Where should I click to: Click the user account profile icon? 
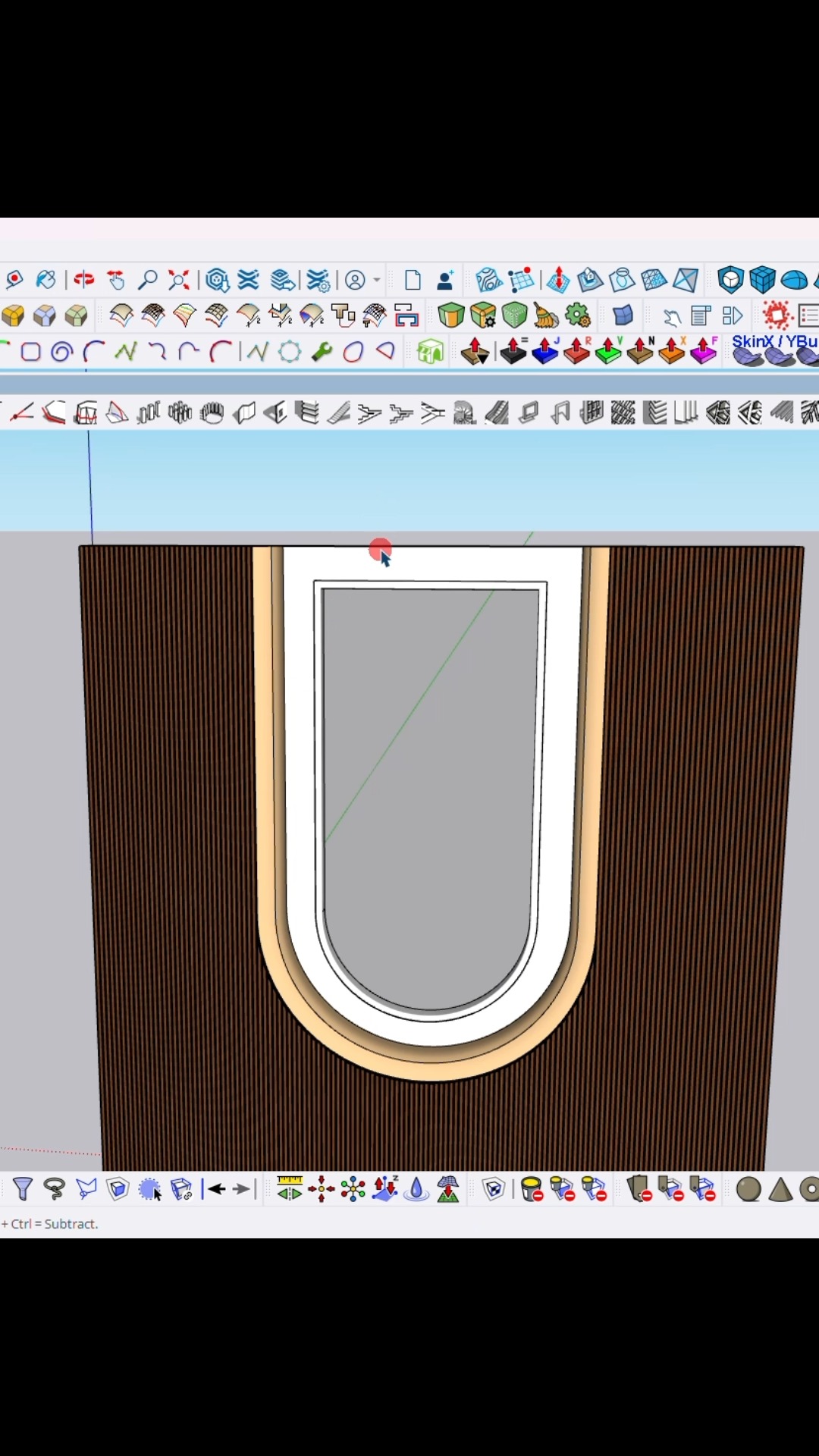(355, 280)
